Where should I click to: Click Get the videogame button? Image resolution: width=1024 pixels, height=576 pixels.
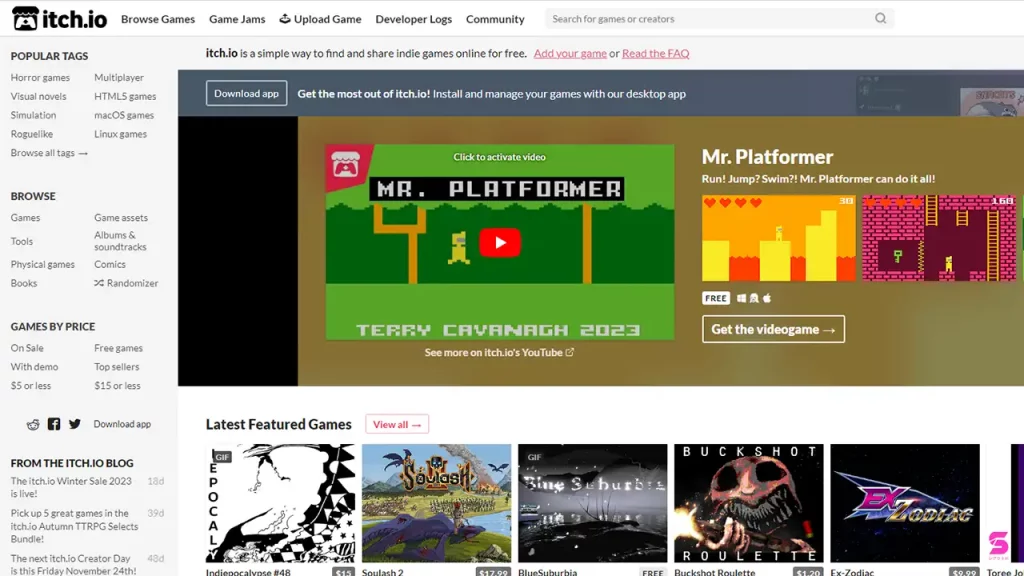pos(773,329)
